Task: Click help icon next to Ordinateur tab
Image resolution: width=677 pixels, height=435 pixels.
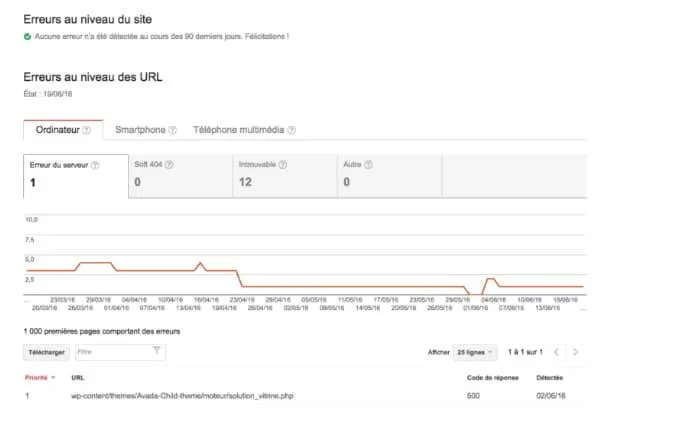Action: pyautogui.click(x=87, y=130)
